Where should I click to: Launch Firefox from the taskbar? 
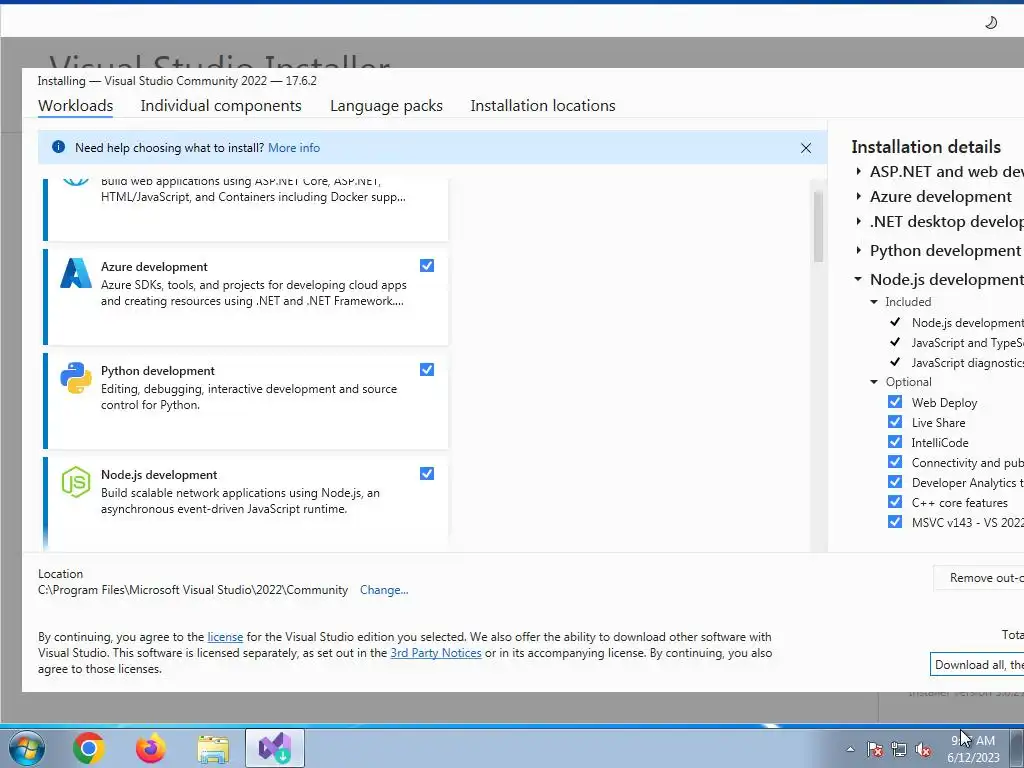pyautogui.click(x=151, y=748)
